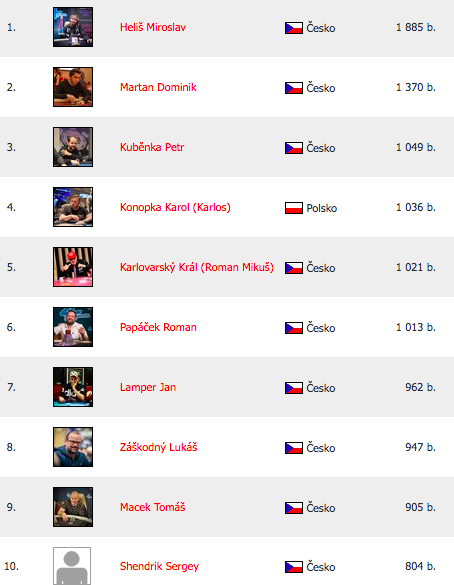Open Kuběnka Petr's photo thumbnail
The image size is (454, 585).
tap(73, 147)
